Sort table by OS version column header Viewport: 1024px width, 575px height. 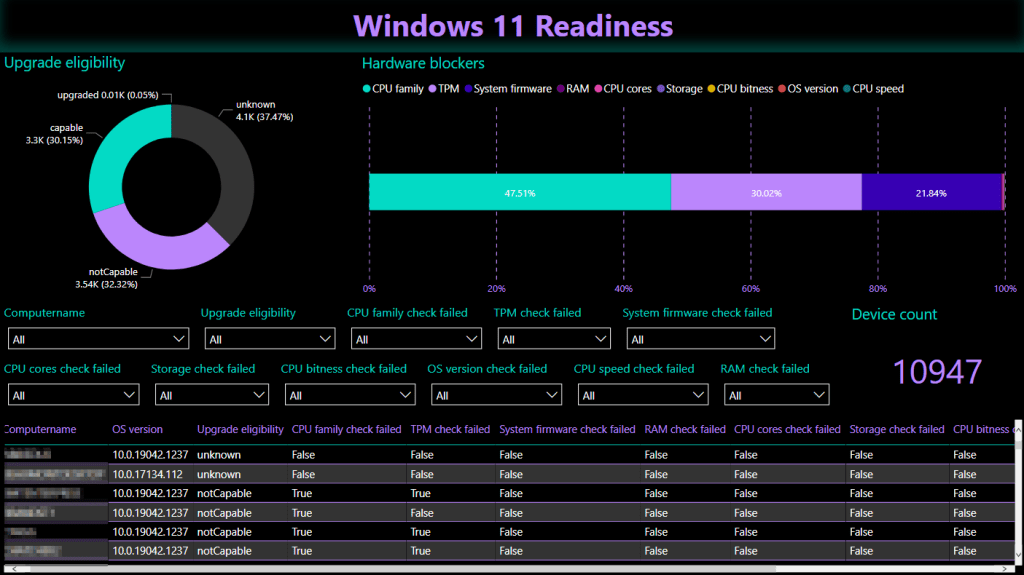[137, 429]
